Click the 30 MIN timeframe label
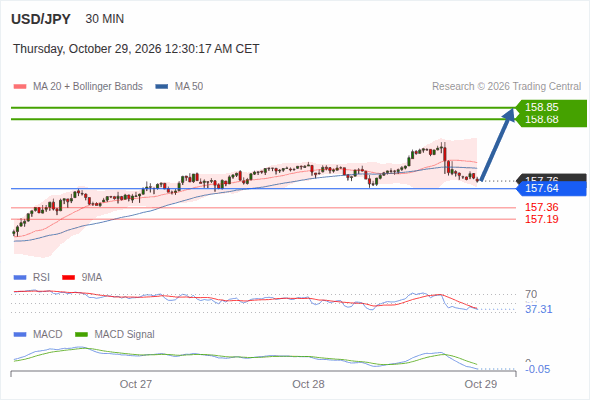 pos(105,19)
